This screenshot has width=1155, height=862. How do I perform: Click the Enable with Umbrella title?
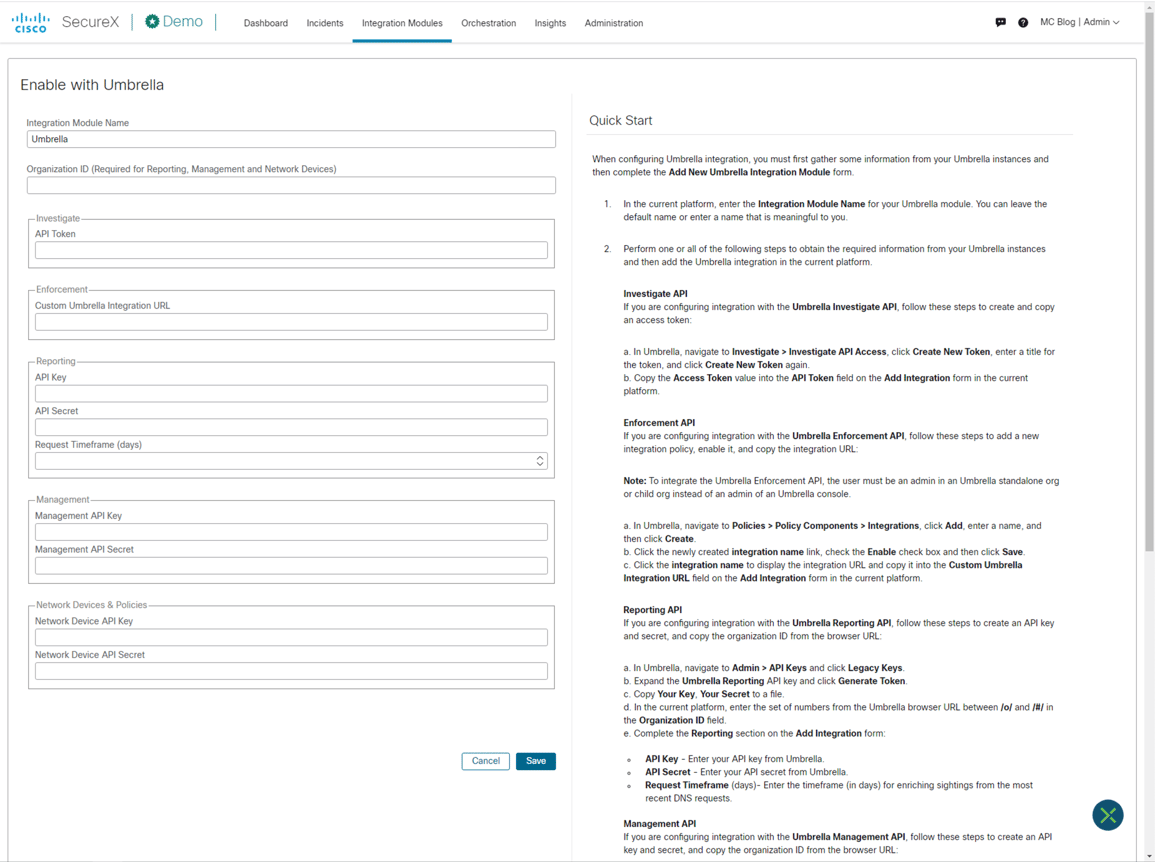pos(92,85)
